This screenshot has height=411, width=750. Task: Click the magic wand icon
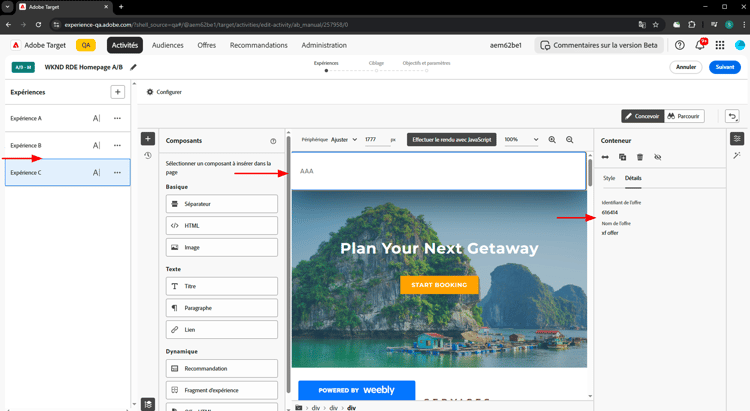point(737,156)
